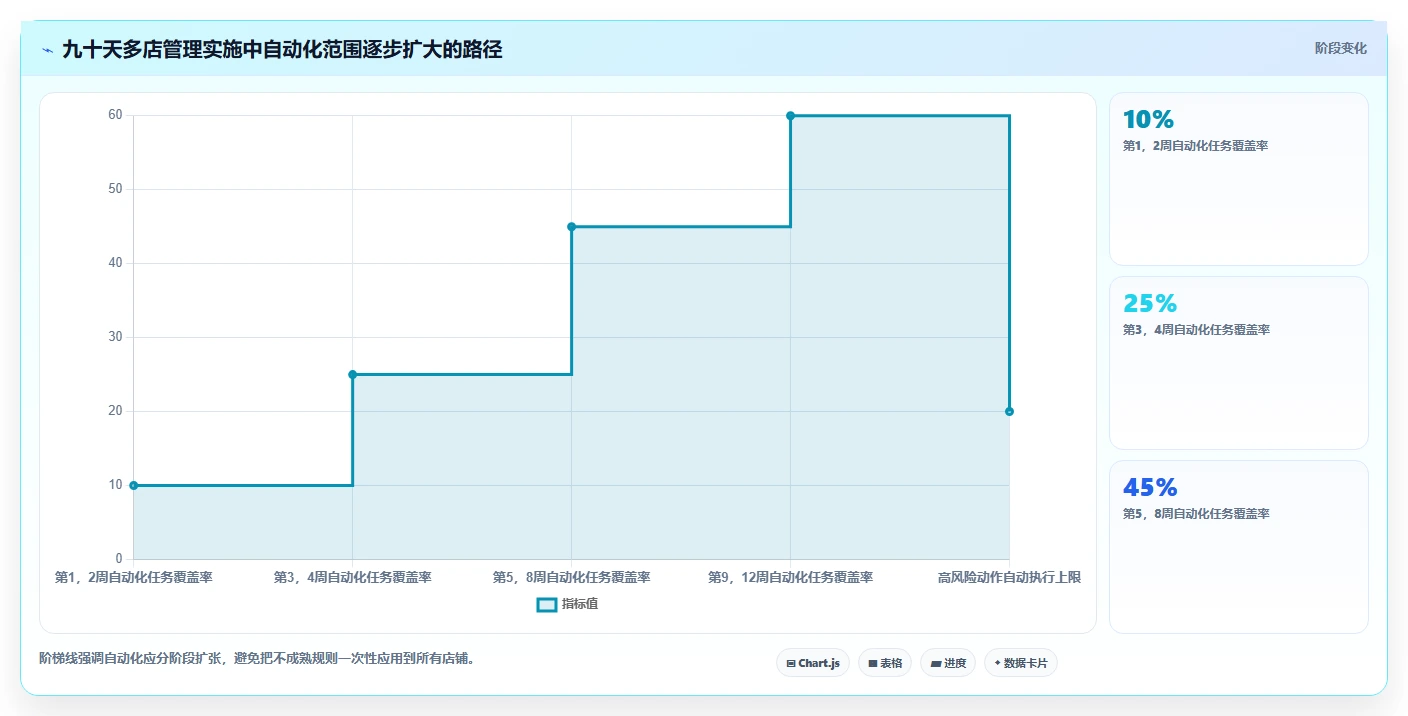Select the 表格 tag chip
Viewport: 1408px width, 716px height.
(885, 663)
